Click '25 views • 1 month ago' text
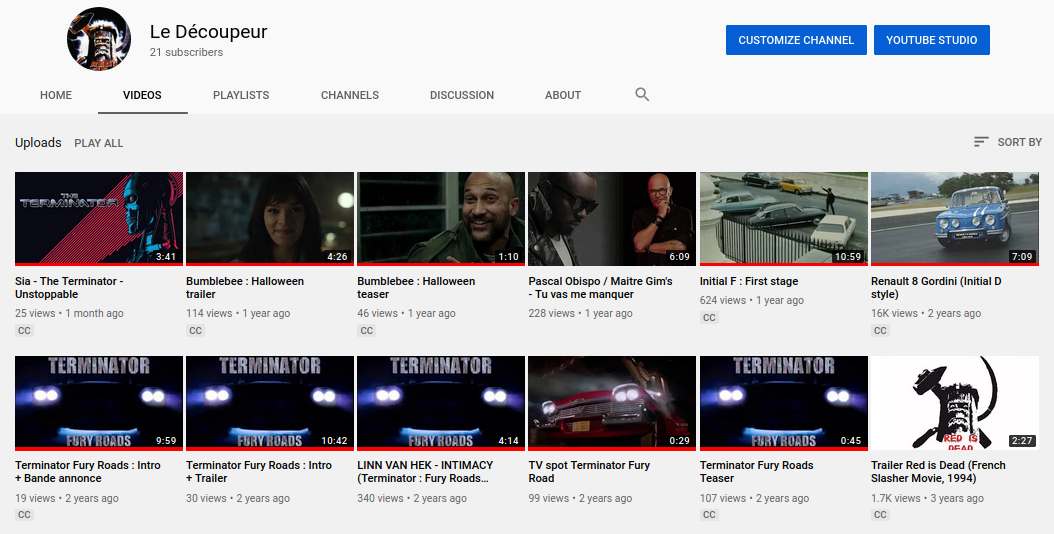 69,313
